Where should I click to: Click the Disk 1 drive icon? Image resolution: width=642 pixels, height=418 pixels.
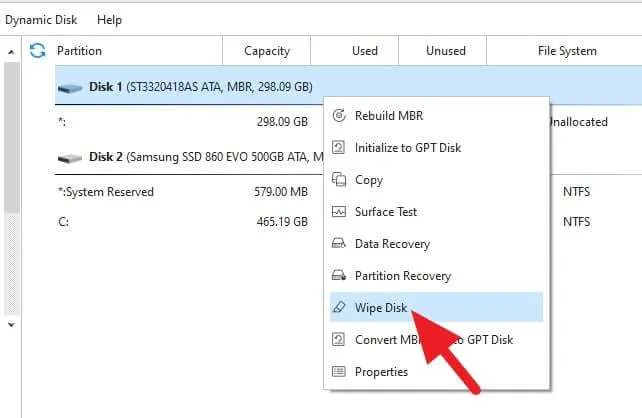coord(70,88)
